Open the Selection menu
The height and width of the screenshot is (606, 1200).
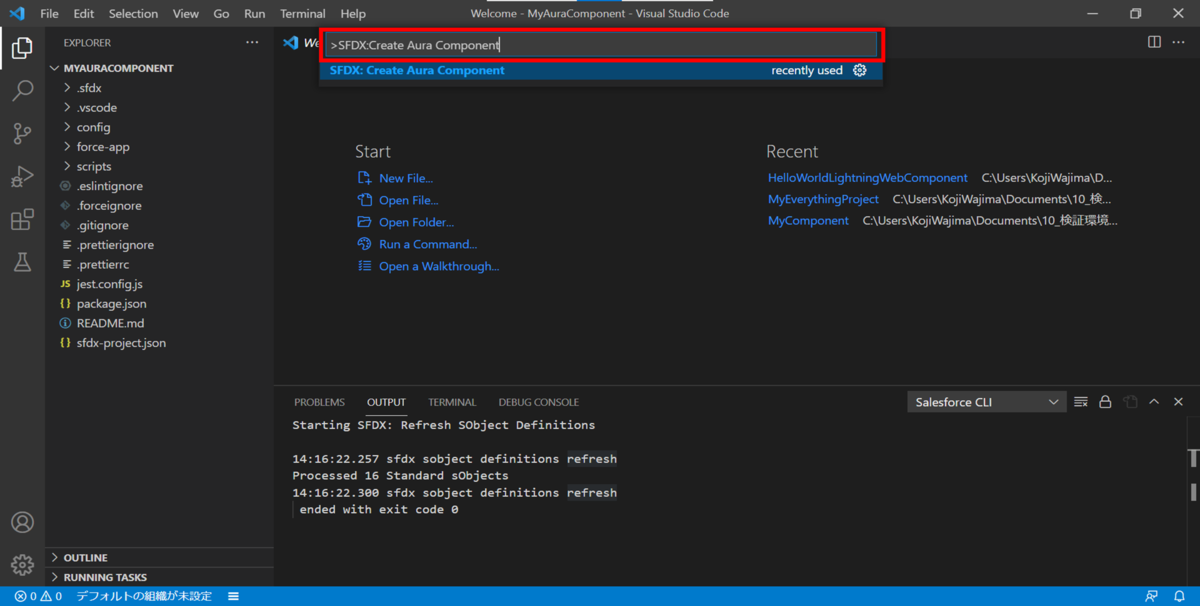click(134, 14)
